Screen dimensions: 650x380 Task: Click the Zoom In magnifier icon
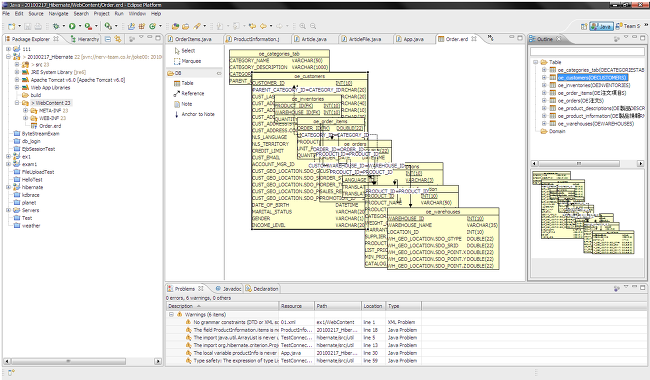point(303,26)
